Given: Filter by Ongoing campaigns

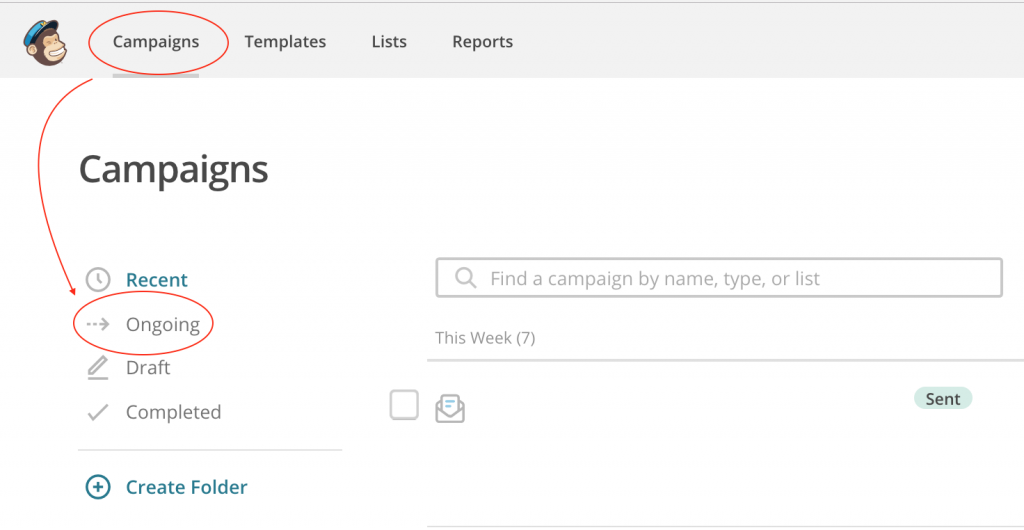Looking at the screenshot, I should click(163, 324).
